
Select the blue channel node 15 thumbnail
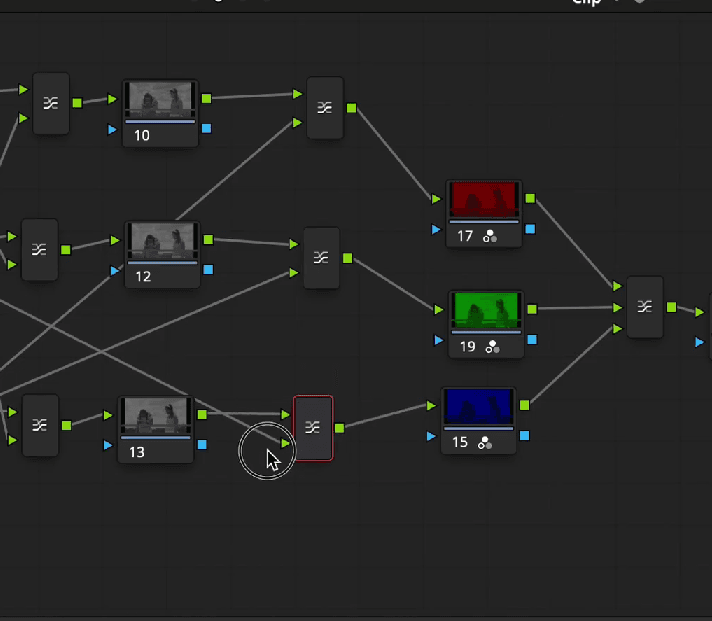click(479, 406)
